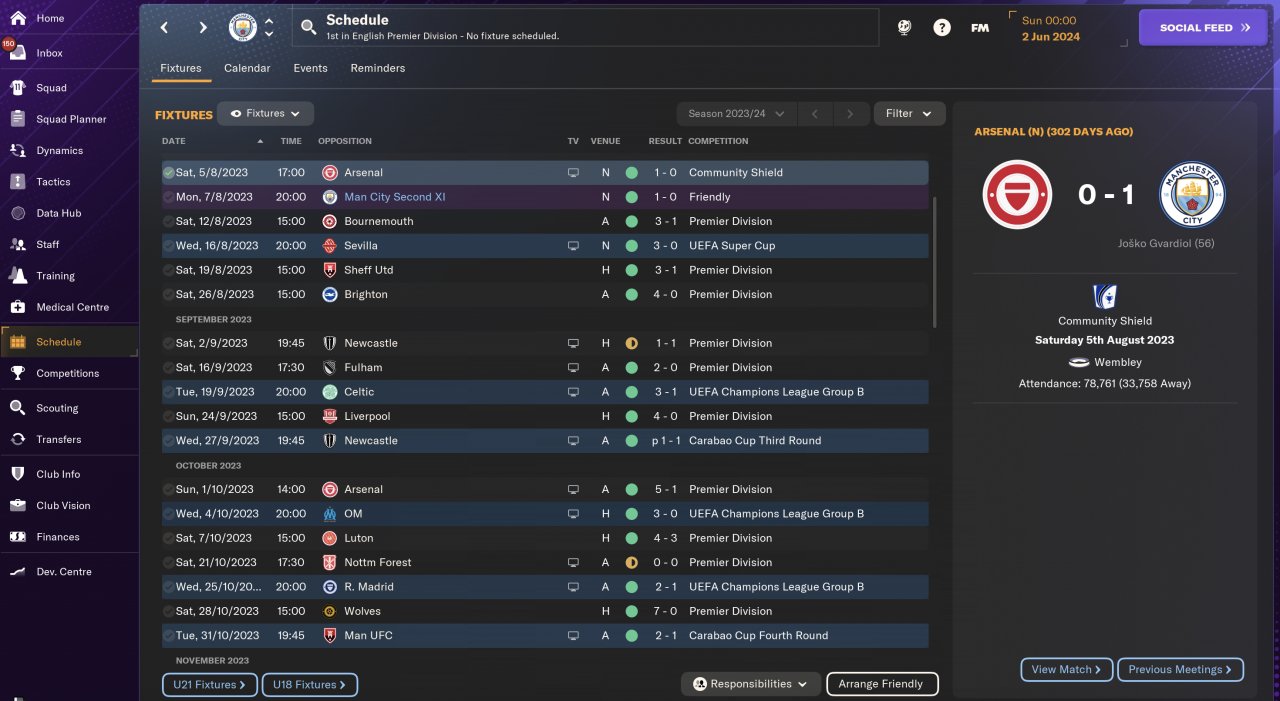The height and width of the screenshot is (701, 1280).
Task: Switch to the Calendar tab
Action: pos(247,68)
